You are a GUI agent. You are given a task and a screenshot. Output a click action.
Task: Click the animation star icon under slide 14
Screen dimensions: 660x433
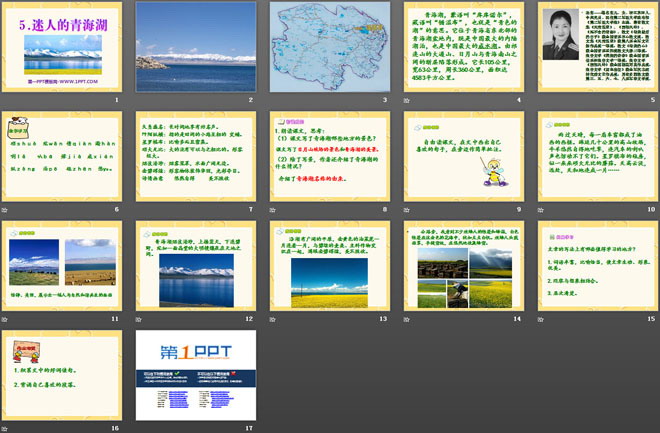coord(406,319)
